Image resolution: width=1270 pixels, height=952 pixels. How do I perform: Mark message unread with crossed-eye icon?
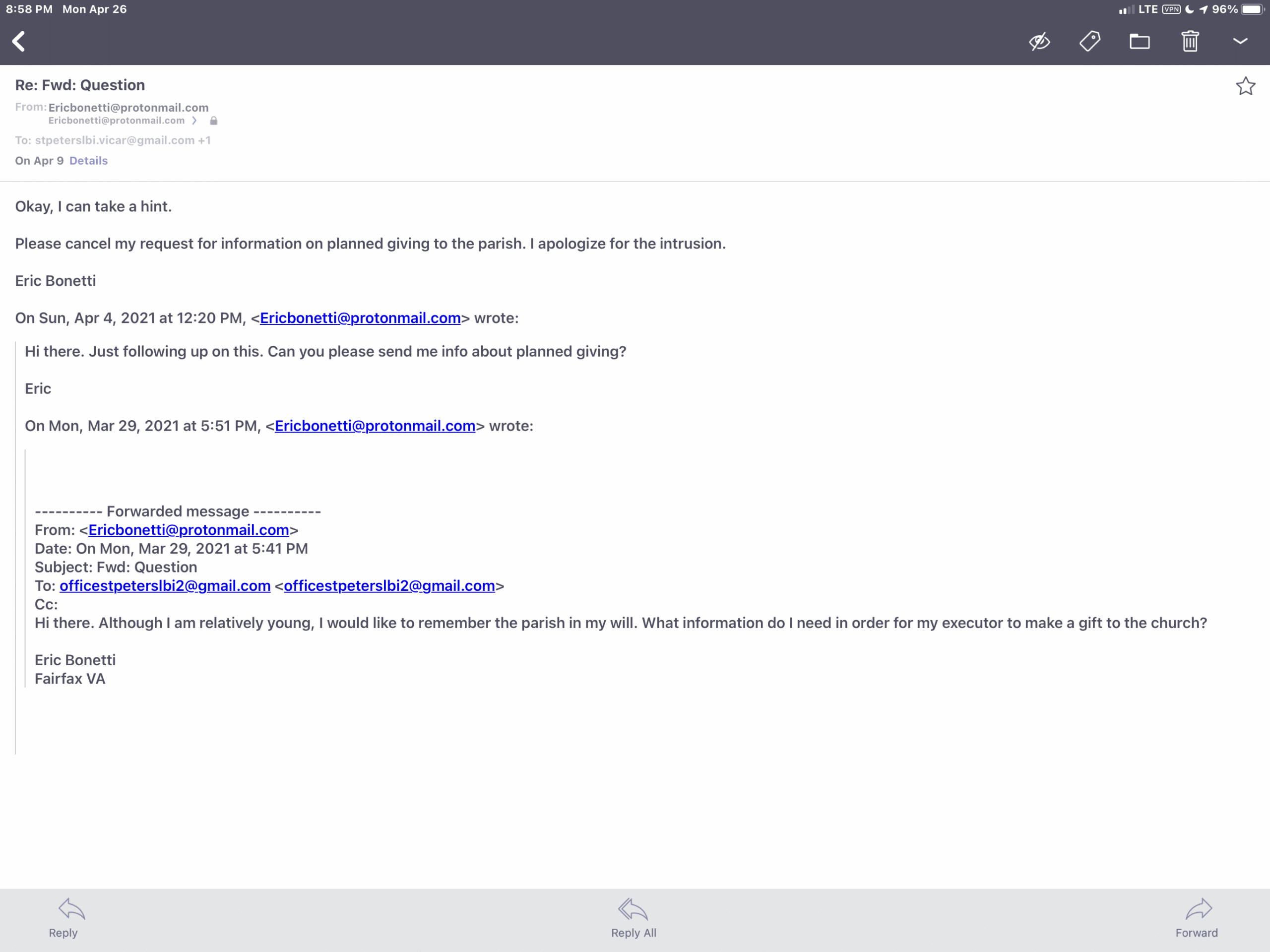tap(1039, 41)
